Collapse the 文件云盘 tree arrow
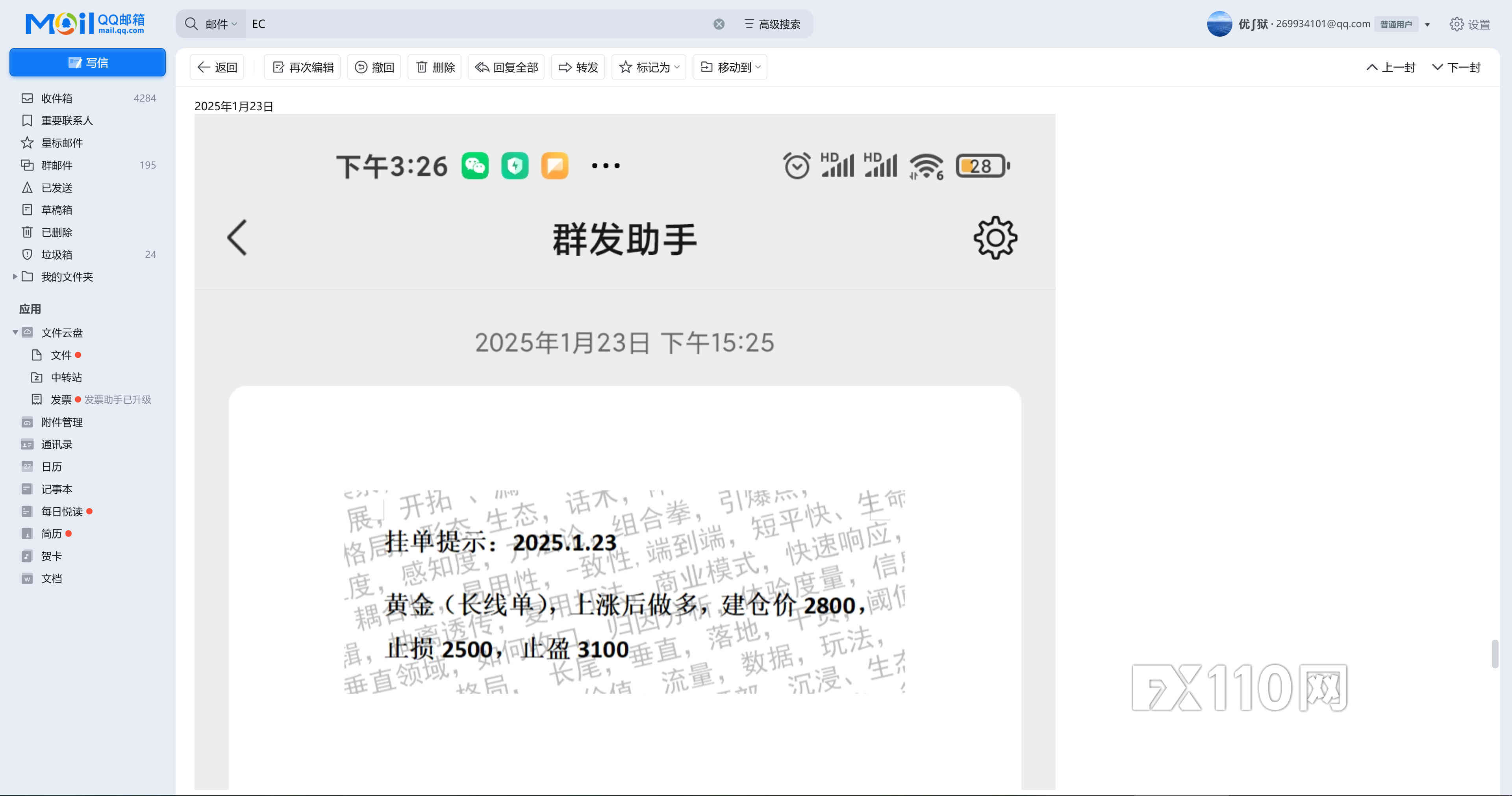1512x796 pixels. (15, 332)
